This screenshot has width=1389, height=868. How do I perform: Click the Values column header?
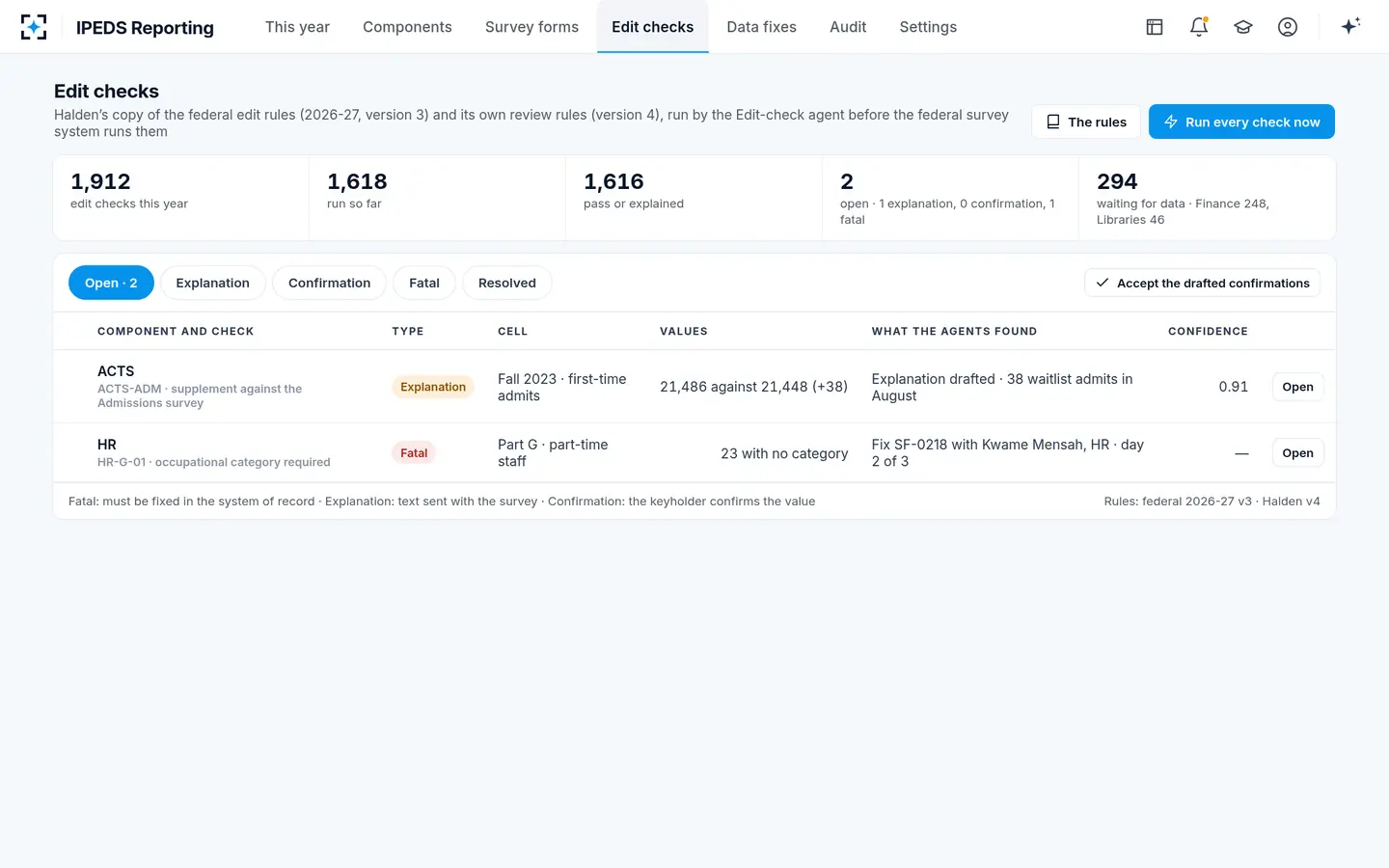click(x=684, y=331)
